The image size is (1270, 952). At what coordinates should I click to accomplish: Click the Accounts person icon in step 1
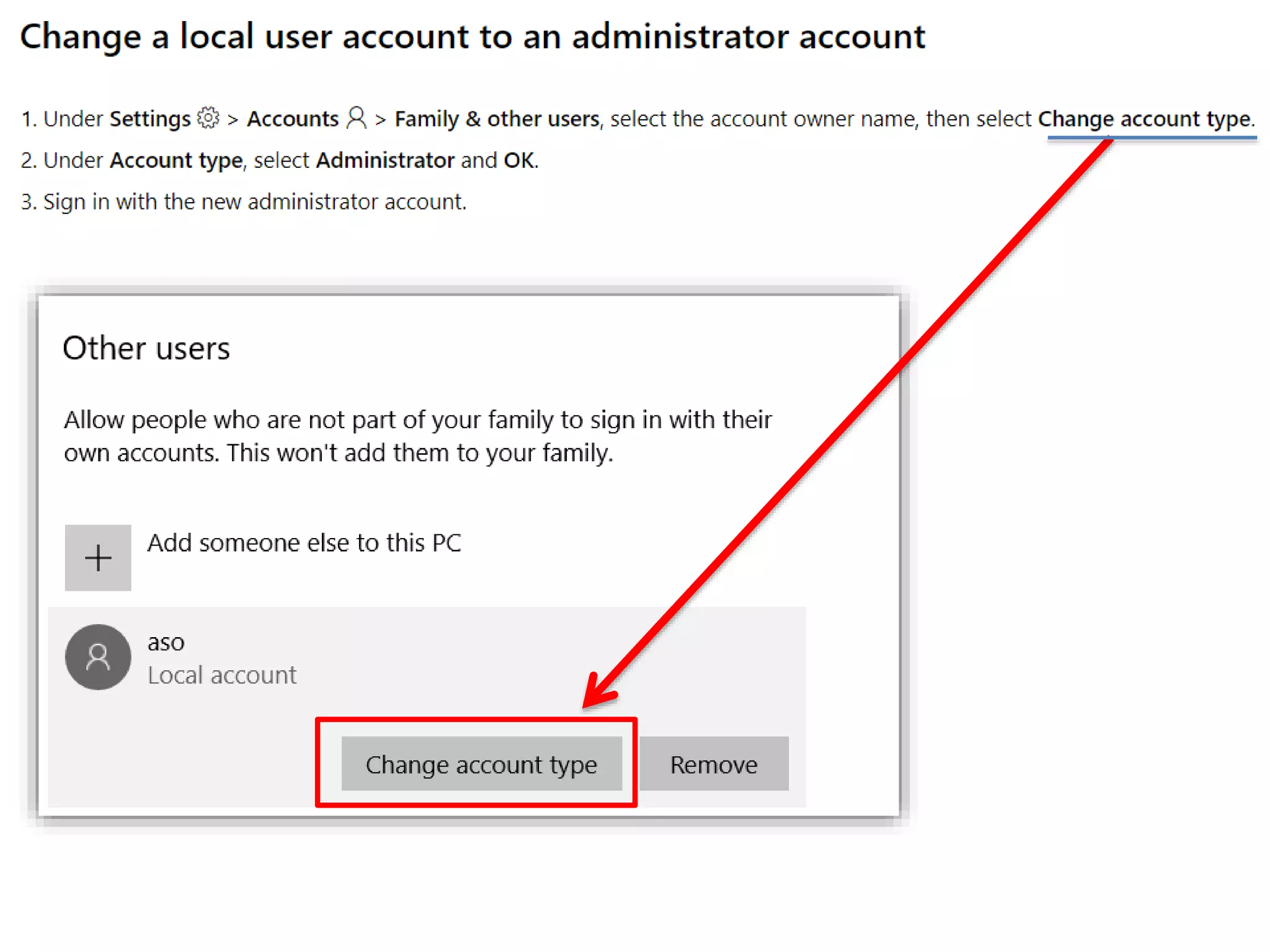[x=357, y=117]
